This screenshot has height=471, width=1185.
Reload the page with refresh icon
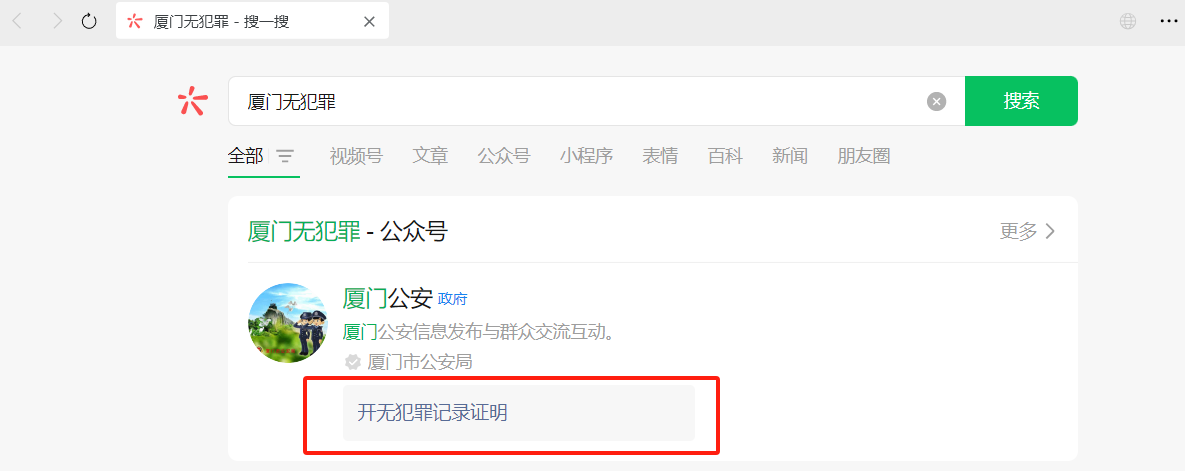(x=89, y=21)
